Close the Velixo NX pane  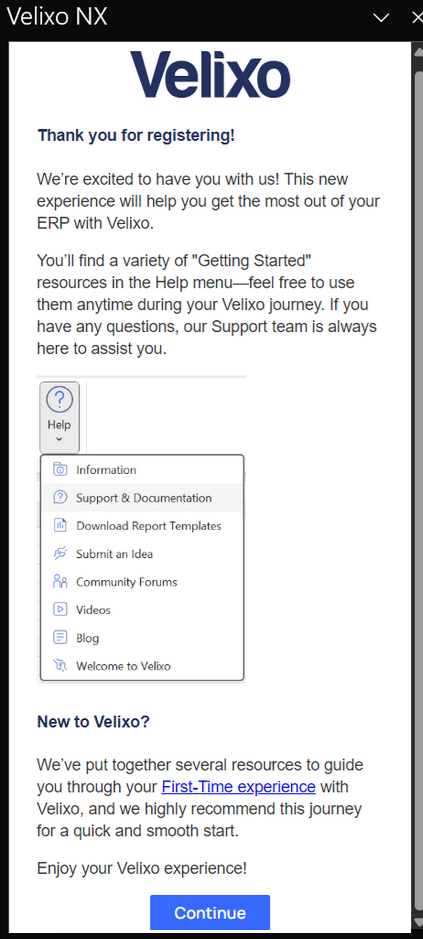418,17
